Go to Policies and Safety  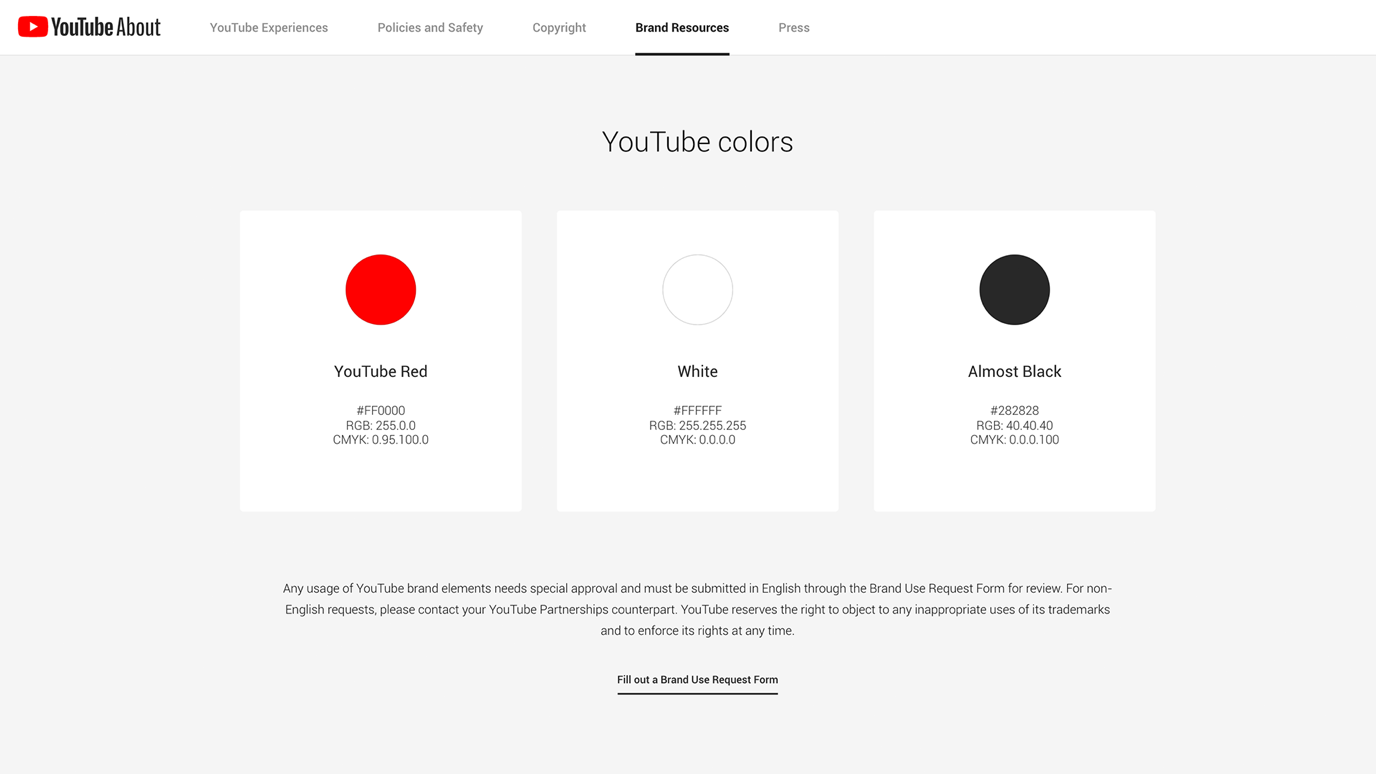pyautogui.click(x=430, y=28)
